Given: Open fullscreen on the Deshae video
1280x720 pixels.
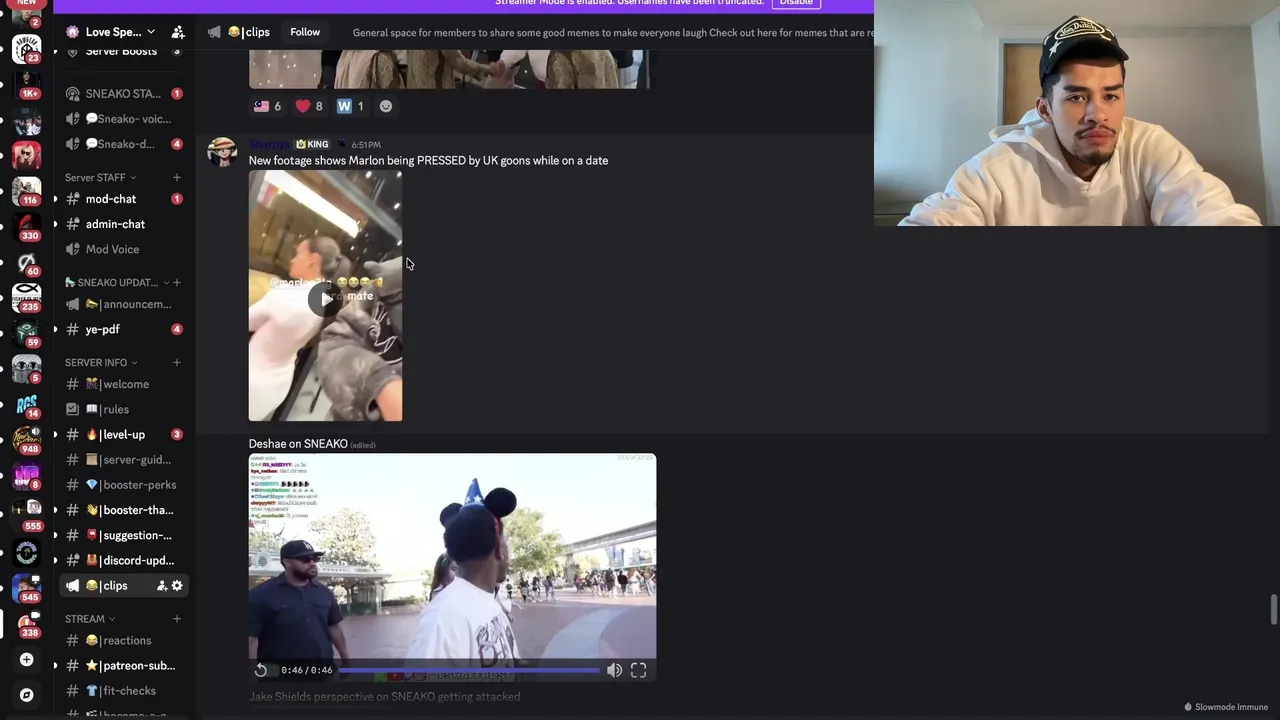Looking at the screenshot, I should (638, 670).
